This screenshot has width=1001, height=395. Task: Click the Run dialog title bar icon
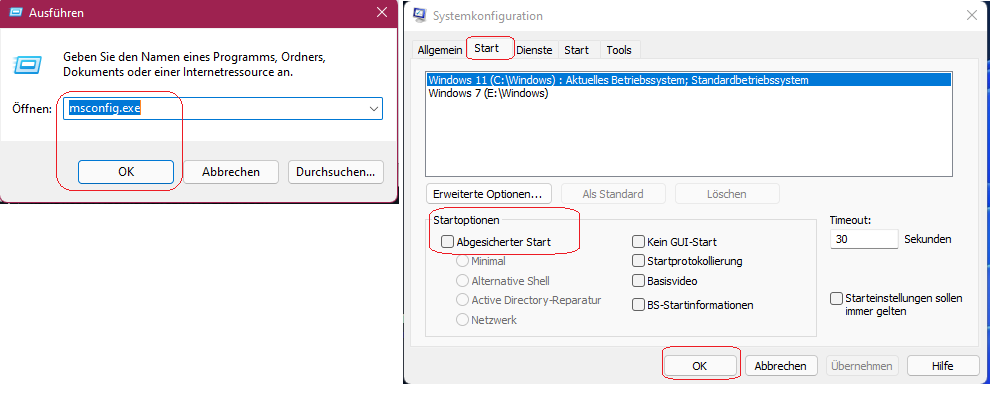(x=16, y=12)
